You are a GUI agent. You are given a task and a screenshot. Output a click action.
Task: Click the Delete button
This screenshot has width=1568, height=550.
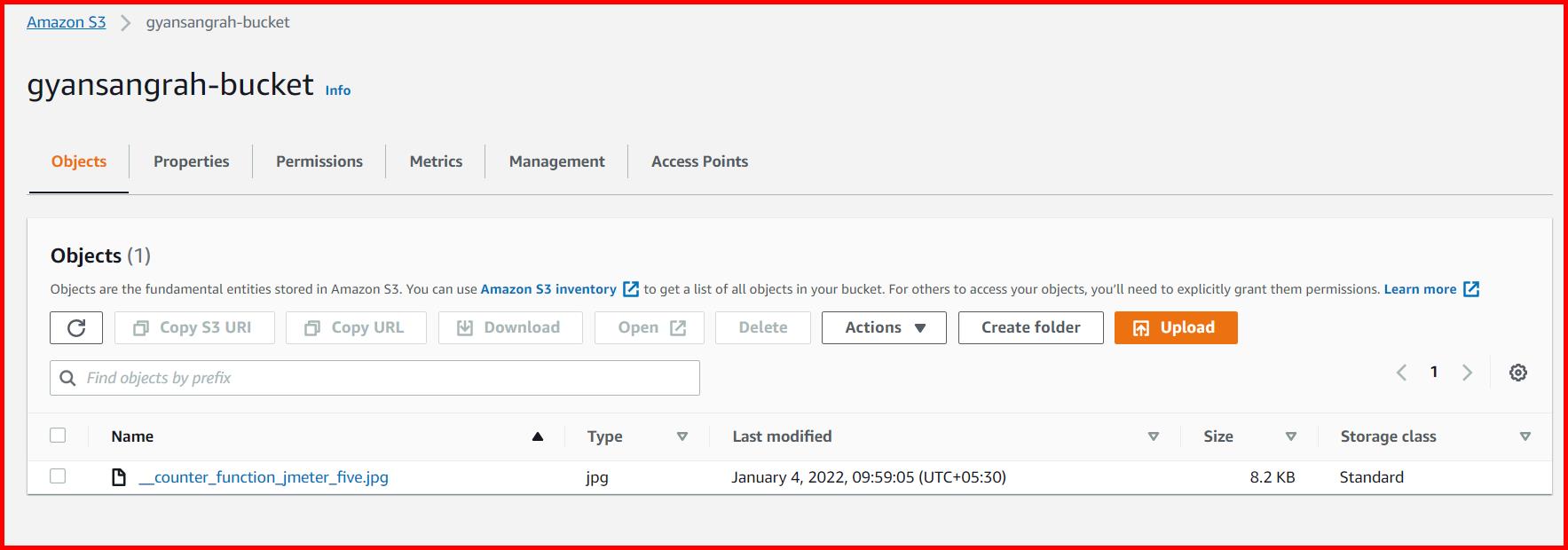[763, 327]
